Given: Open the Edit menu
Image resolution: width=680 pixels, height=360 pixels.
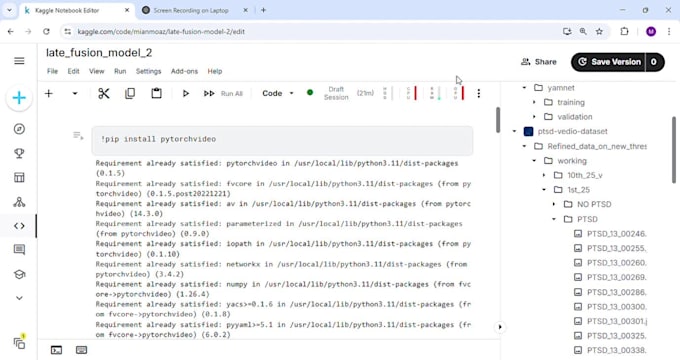Looking at the screenshot, I should click(x=73, y=71).
